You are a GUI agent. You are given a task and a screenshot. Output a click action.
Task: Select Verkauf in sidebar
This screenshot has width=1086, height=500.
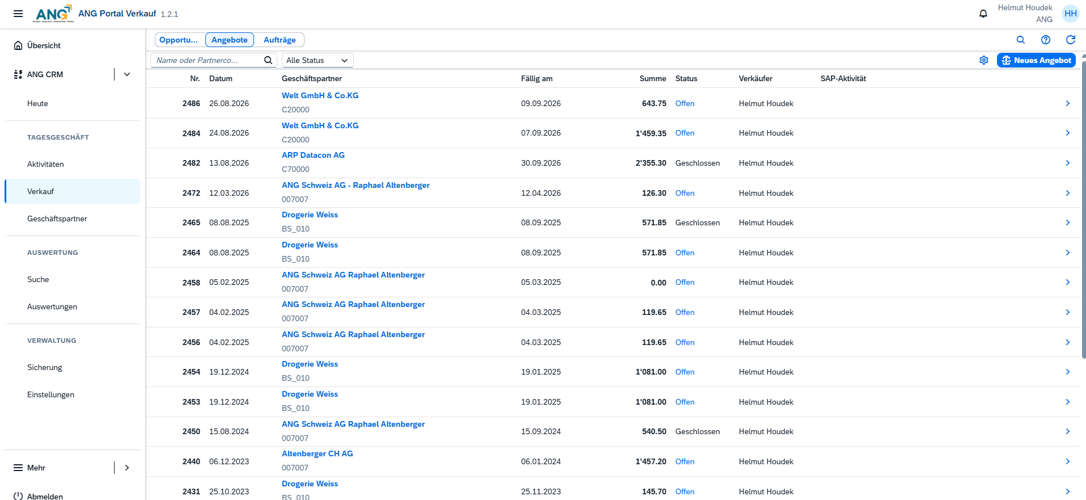pyautogui.click(x=72, y=191)
